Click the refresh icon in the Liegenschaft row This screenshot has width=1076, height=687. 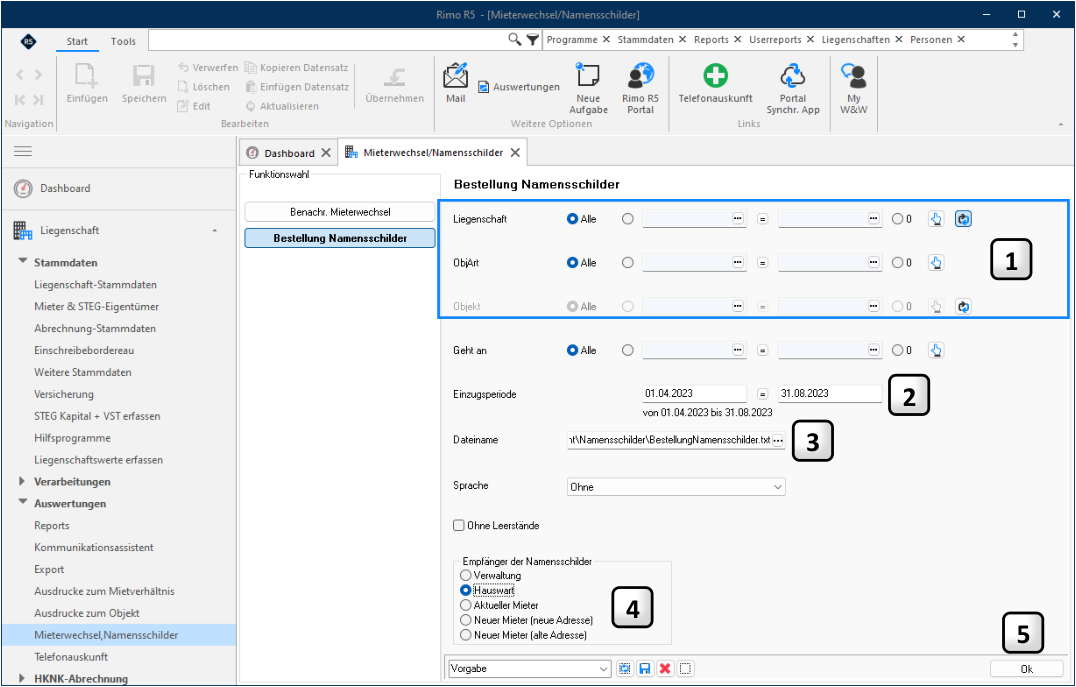tap(963, 219)
